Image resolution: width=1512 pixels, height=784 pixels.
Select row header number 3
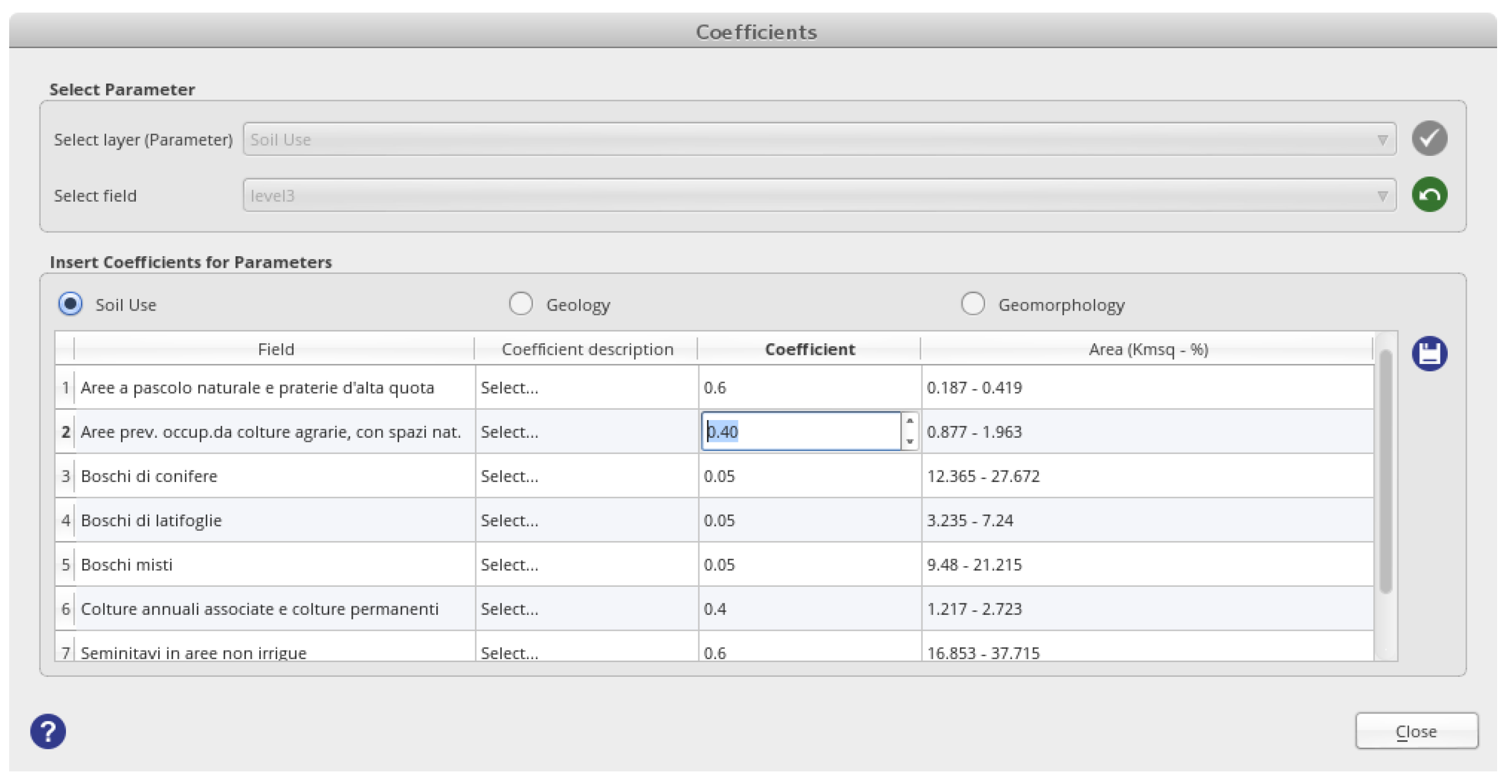65,476
